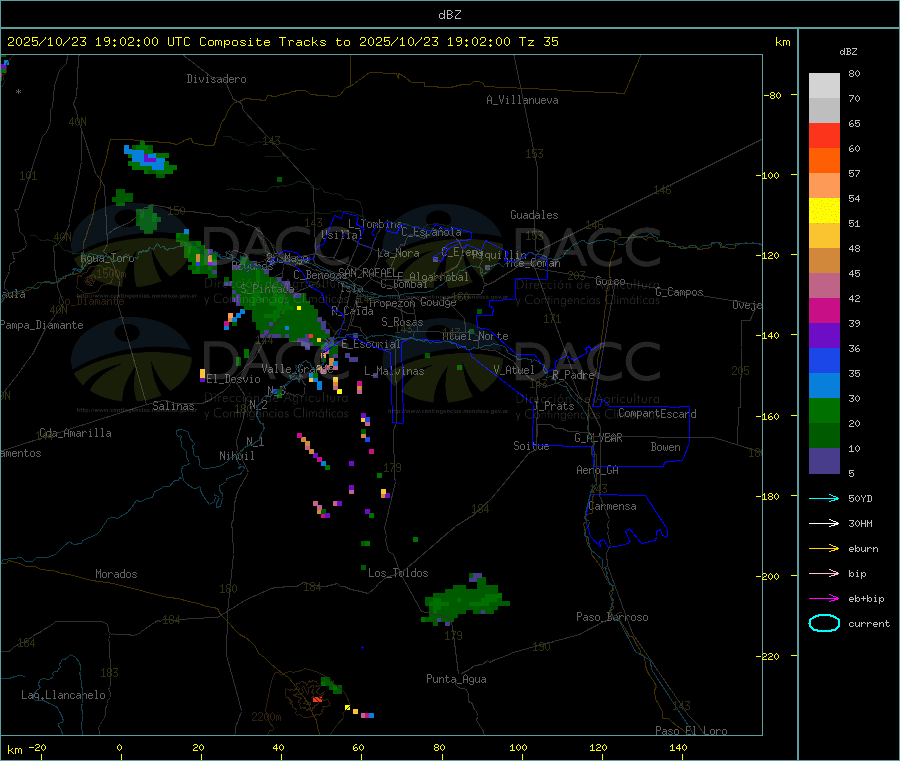Click the Paso_El_Loro label
Screen dimensions: 900x761
[692, 731]
